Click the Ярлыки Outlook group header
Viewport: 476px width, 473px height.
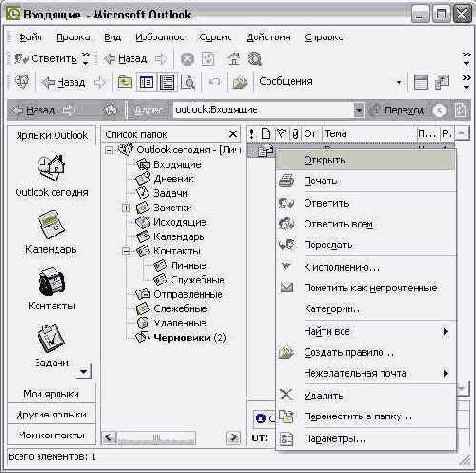click(52, 135)
